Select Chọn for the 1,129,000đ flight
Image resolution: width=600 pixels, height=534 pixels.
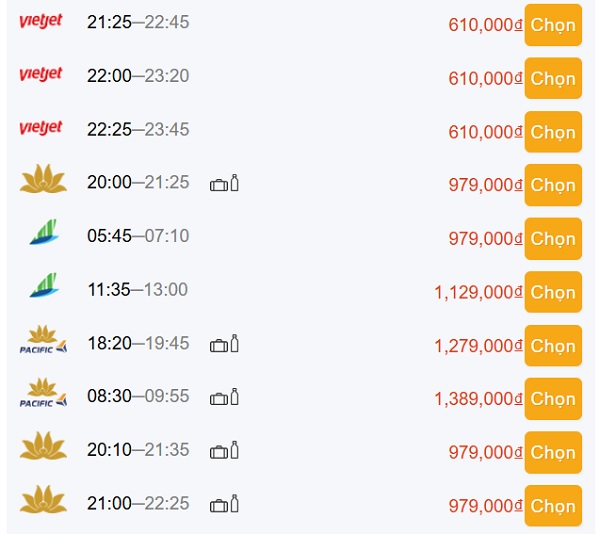[x=553, y=292]
